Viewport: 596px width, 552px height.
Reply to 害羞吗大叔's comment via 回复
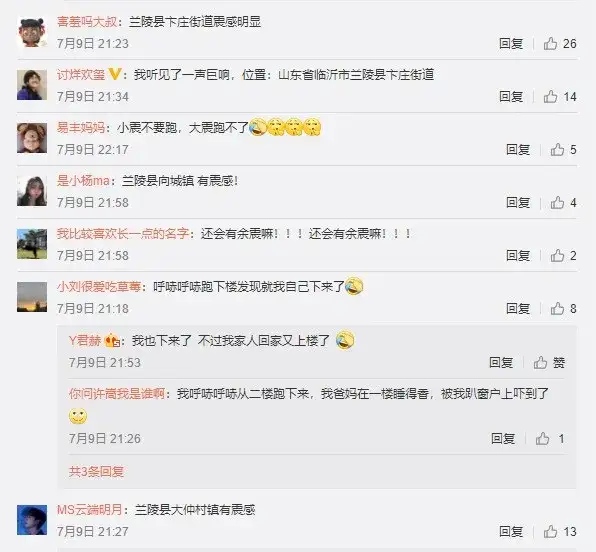click(511, 44)
